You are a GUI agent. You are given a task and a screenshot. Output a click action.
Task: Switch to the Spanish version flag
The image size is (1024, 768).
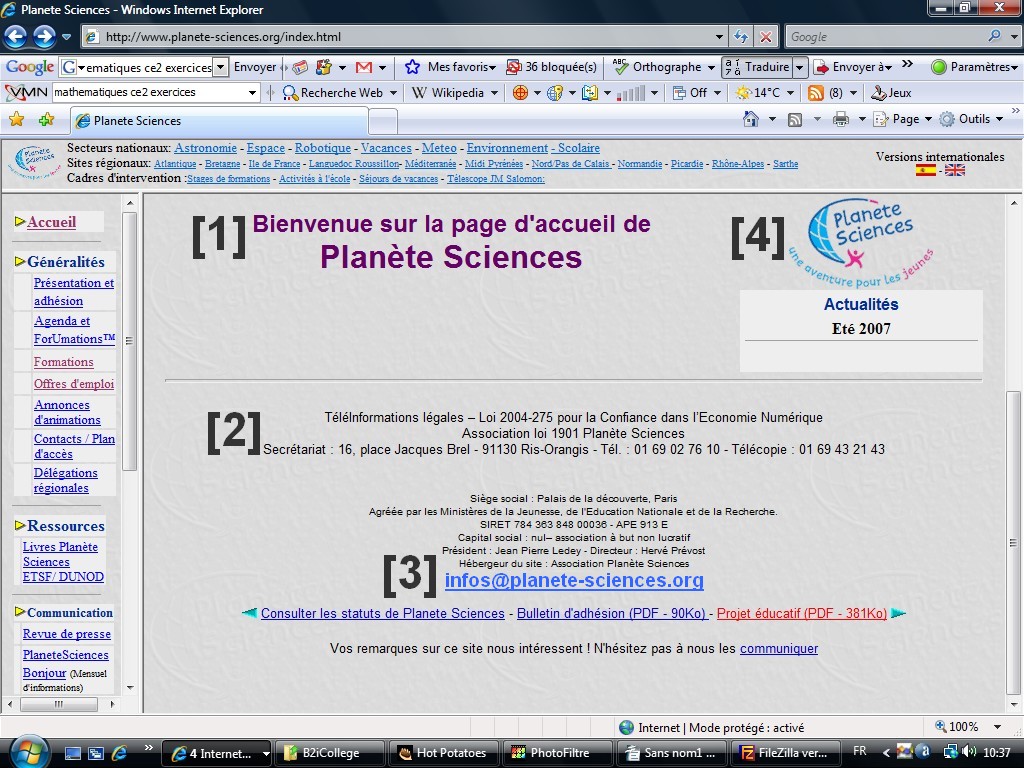coord(925,170)
